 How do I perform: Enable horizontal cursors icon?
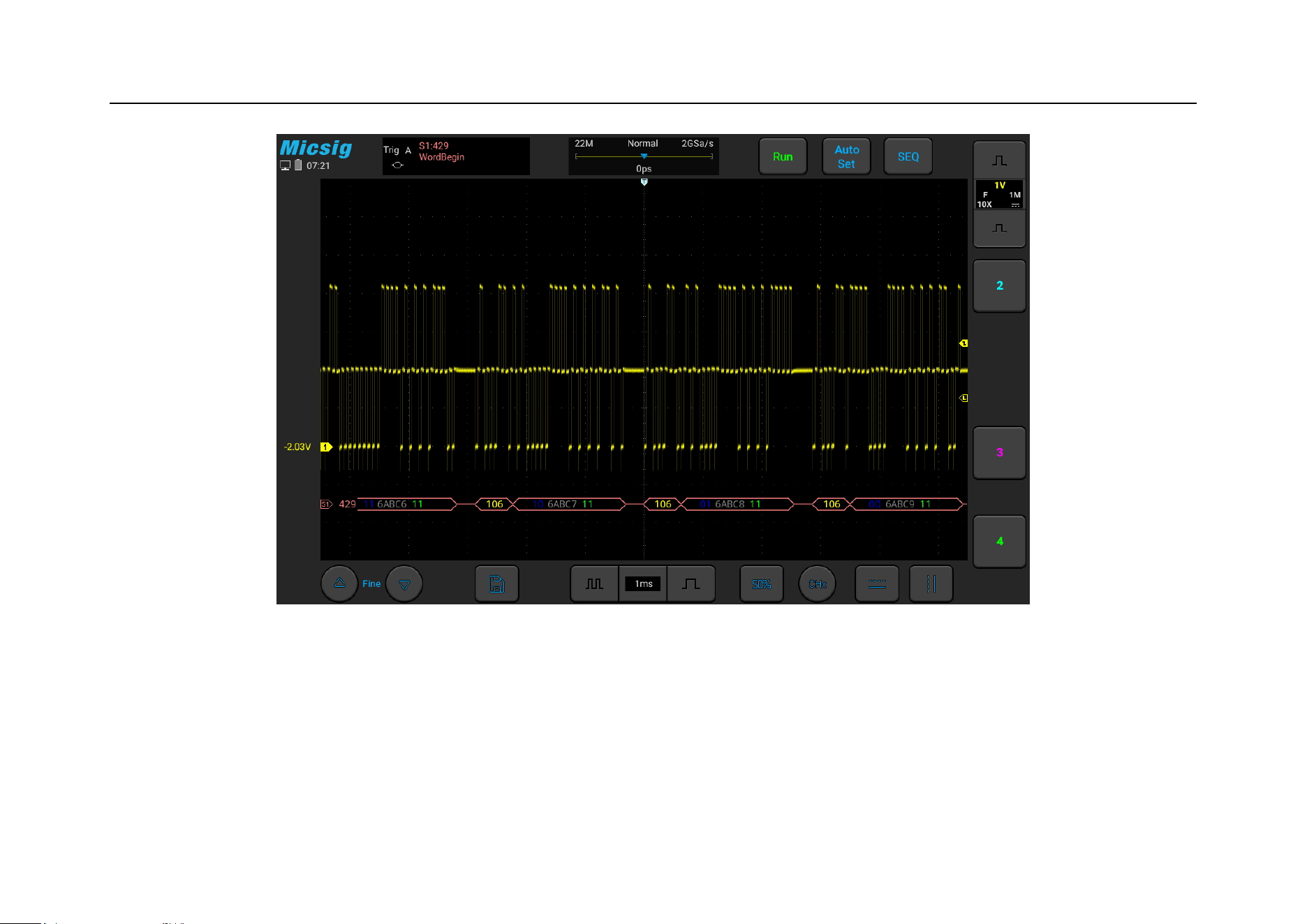point(877,583)
